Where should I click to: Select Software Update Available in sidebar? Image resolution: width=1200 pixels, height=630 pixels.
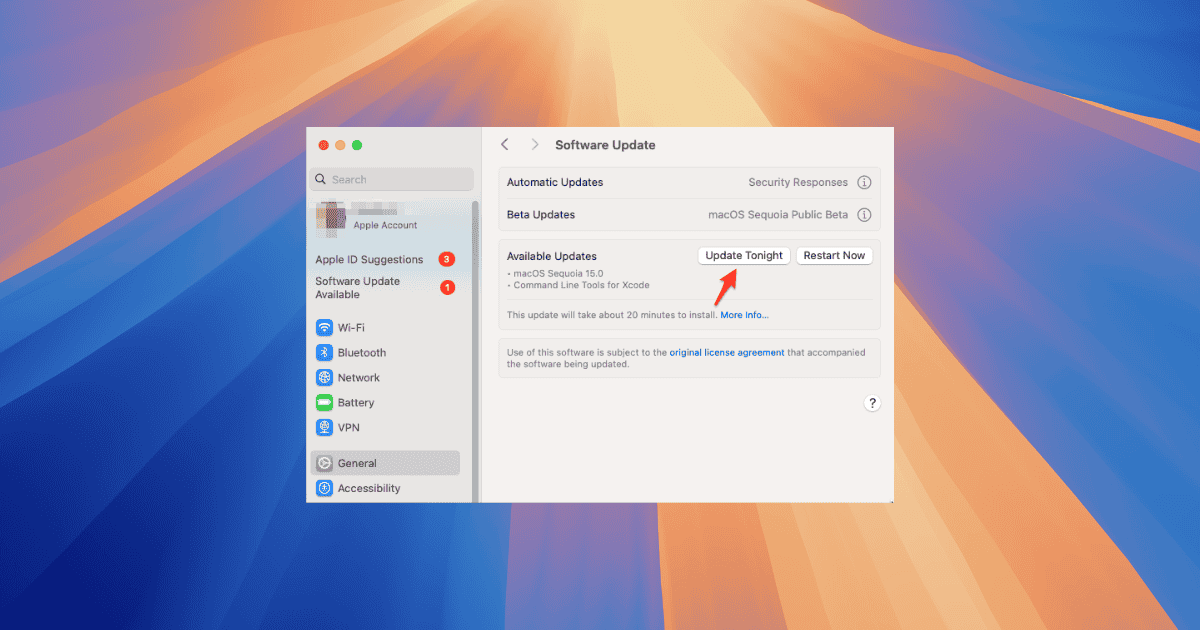[358, 288]
